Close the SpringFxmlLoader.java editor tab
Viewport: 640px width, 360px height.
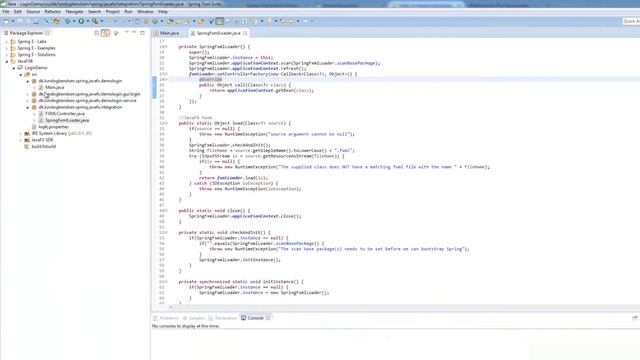245,33
